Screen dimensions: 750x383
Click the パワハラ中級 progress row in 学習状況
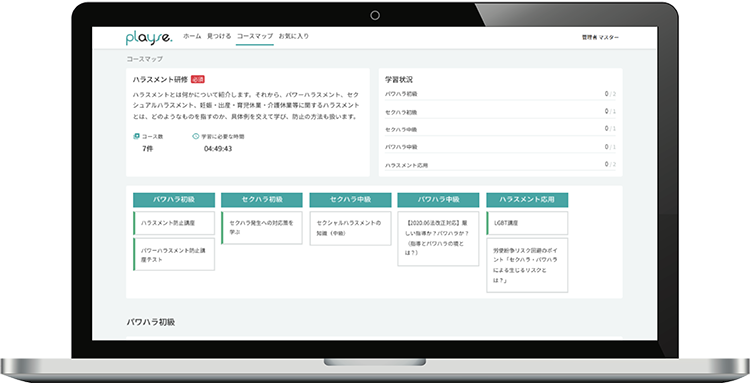click(x=500, y=147)
